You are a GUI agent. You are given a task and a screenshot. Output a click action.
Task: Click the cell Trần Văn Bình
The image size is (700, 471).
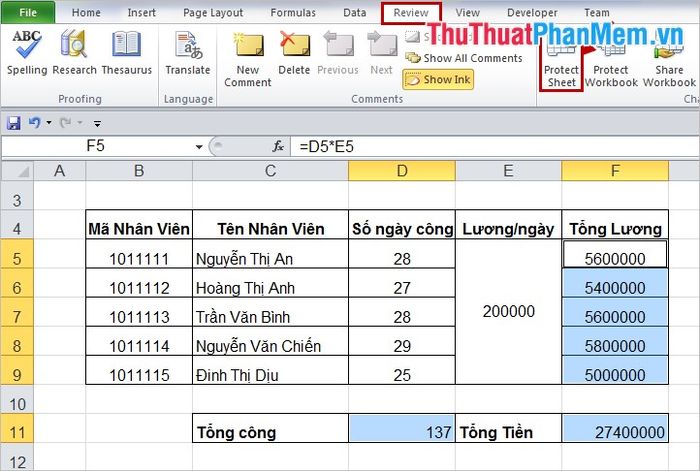pyautogui.click(x=271, y=312)
